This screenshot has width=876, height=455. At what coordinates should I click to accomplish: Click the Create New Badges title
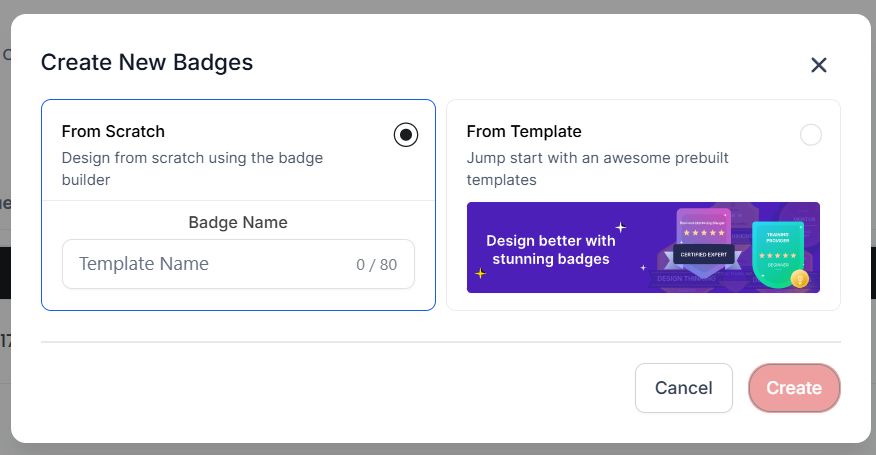pos(147,62)
